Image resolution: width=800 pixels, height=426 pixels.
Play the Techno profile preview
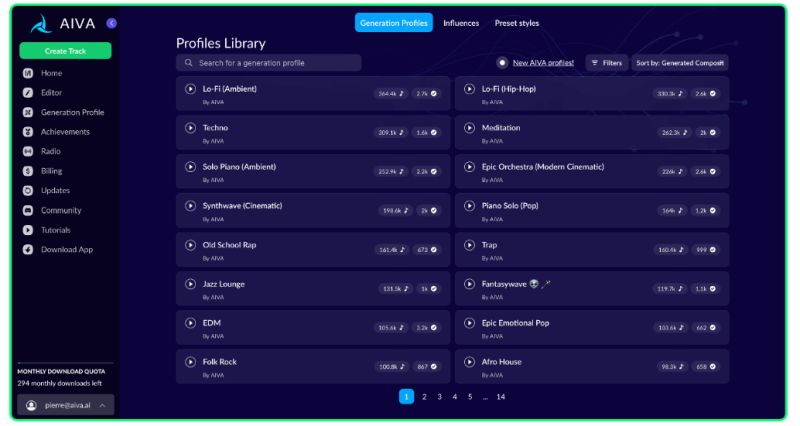190,128
